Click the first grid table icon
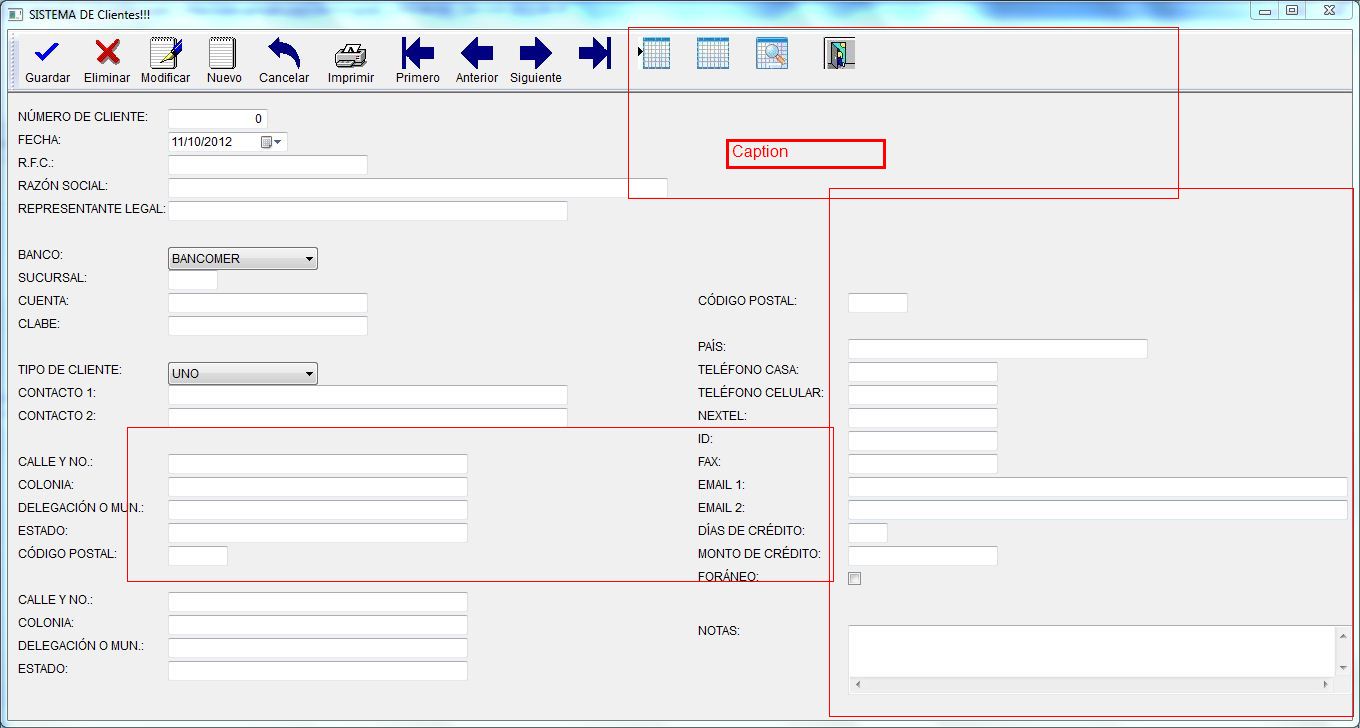Image resolution: width=1360 pixels, height=728 pixels. point(655,52)
